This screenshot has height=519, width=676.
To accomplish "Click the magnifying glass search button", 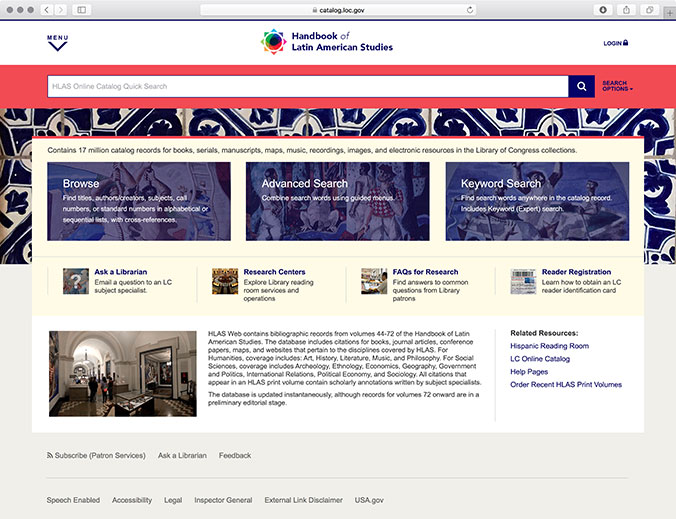I will click(x=581, y=86).
